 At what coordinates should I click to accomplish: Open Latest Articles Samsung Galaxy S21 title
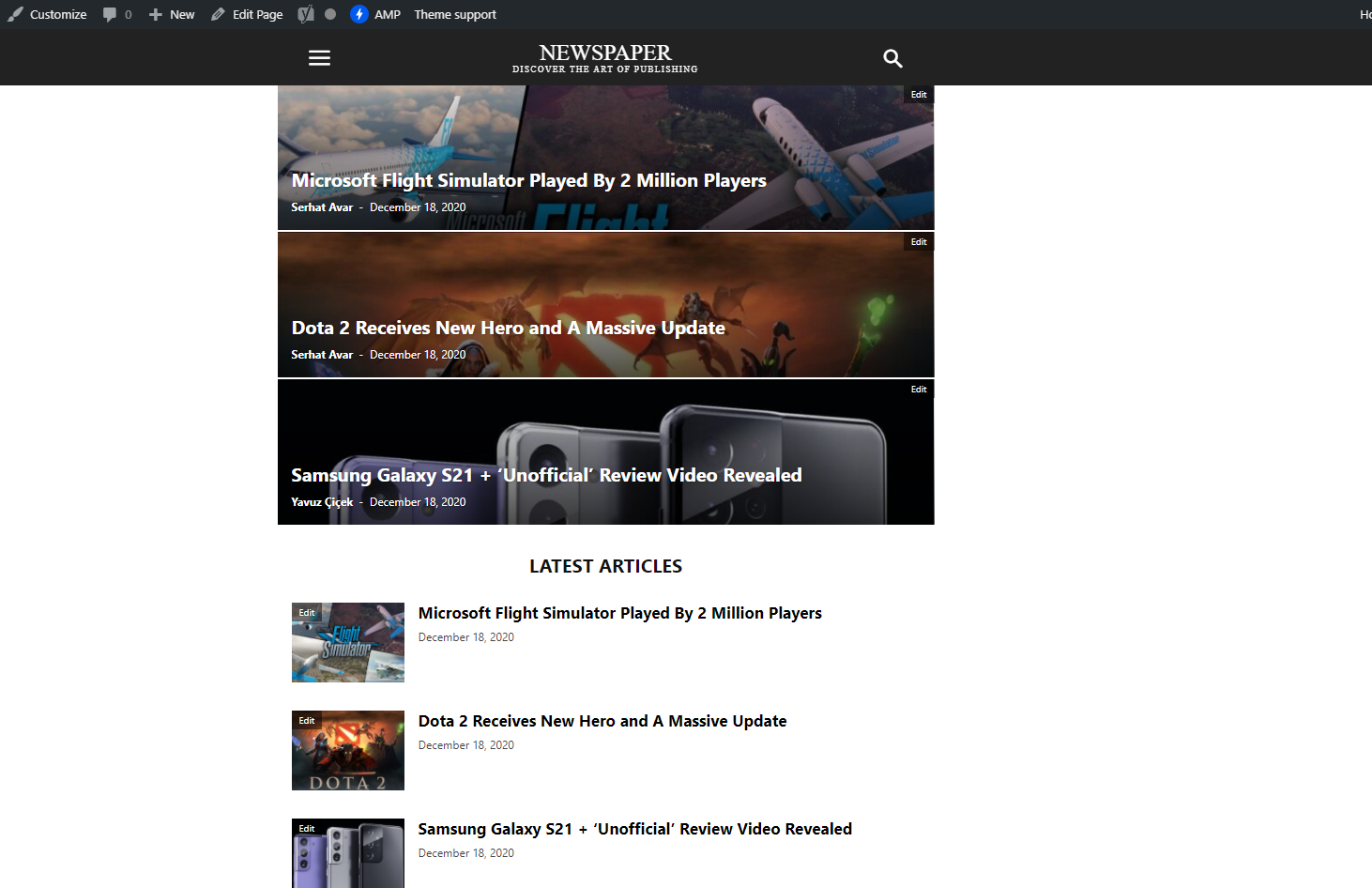[x=635, y=829]
